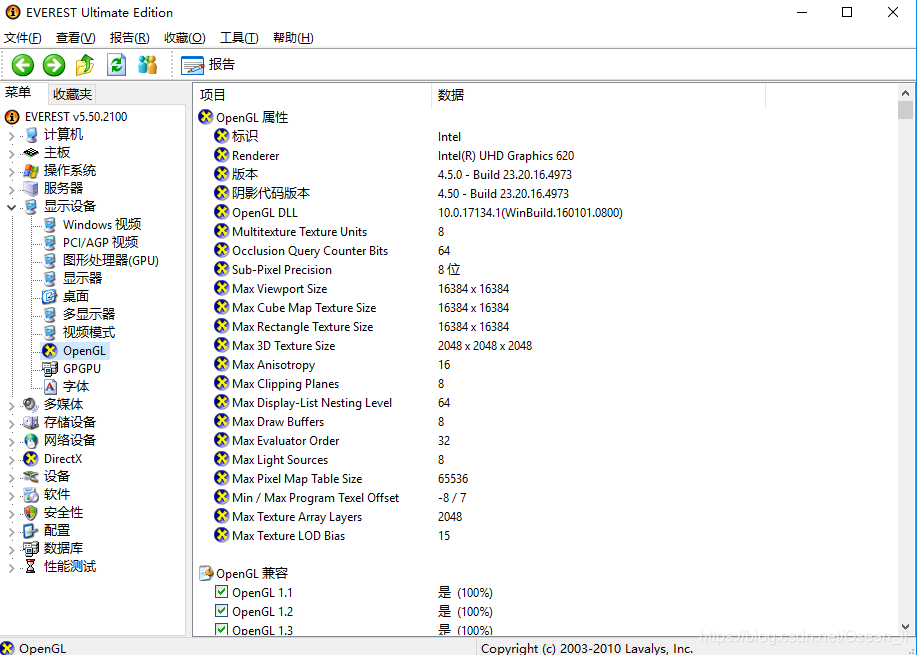This screenshot has height=655, width=917.
Task: Expand the 软件 tree node
Action: [11, 495]
